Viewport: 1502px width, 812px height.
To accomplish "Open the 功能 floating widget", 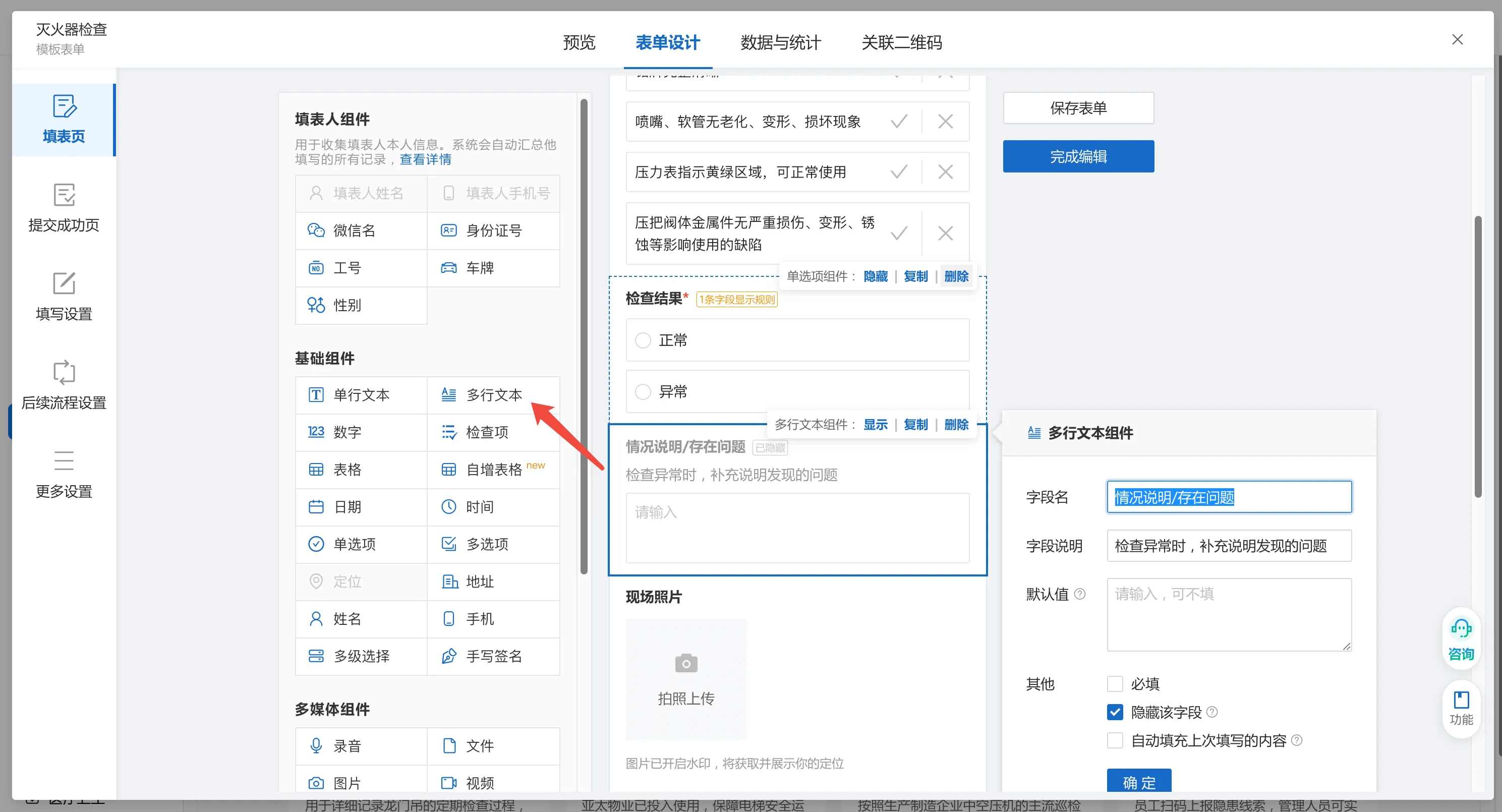I will 1461,708.
